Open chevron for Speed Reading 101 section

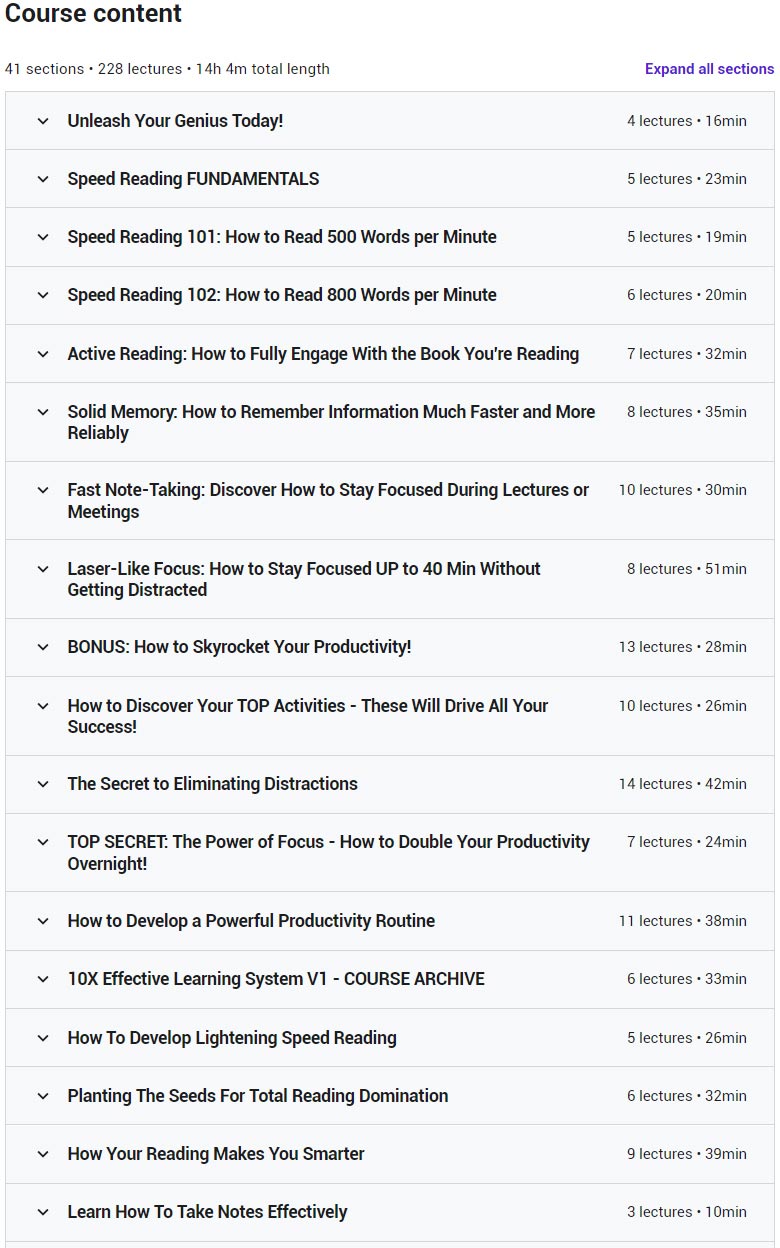[43, 237]
